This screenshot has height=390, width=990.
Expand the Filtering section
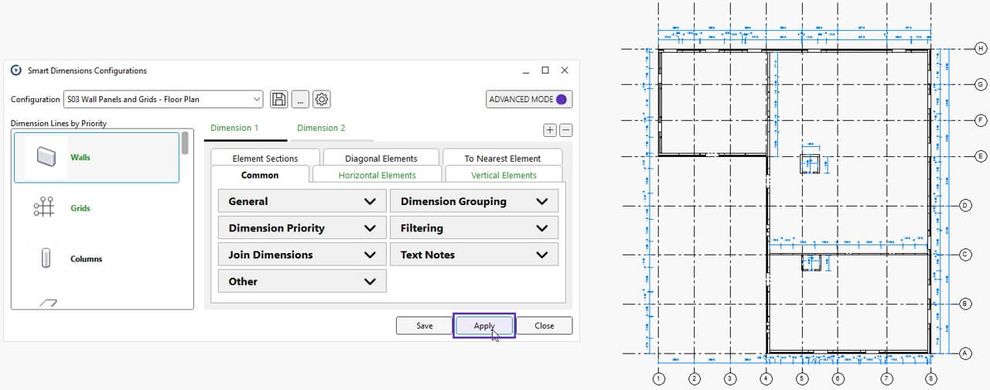[x=474, y=228]
